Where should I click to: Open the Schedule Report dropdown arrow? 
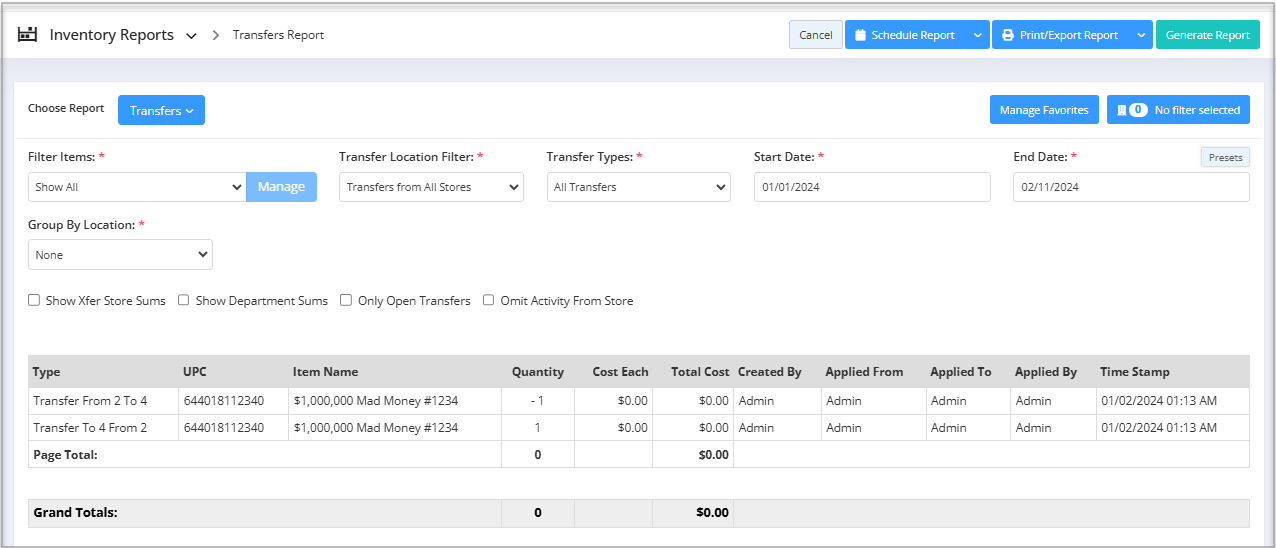point(977,35)
